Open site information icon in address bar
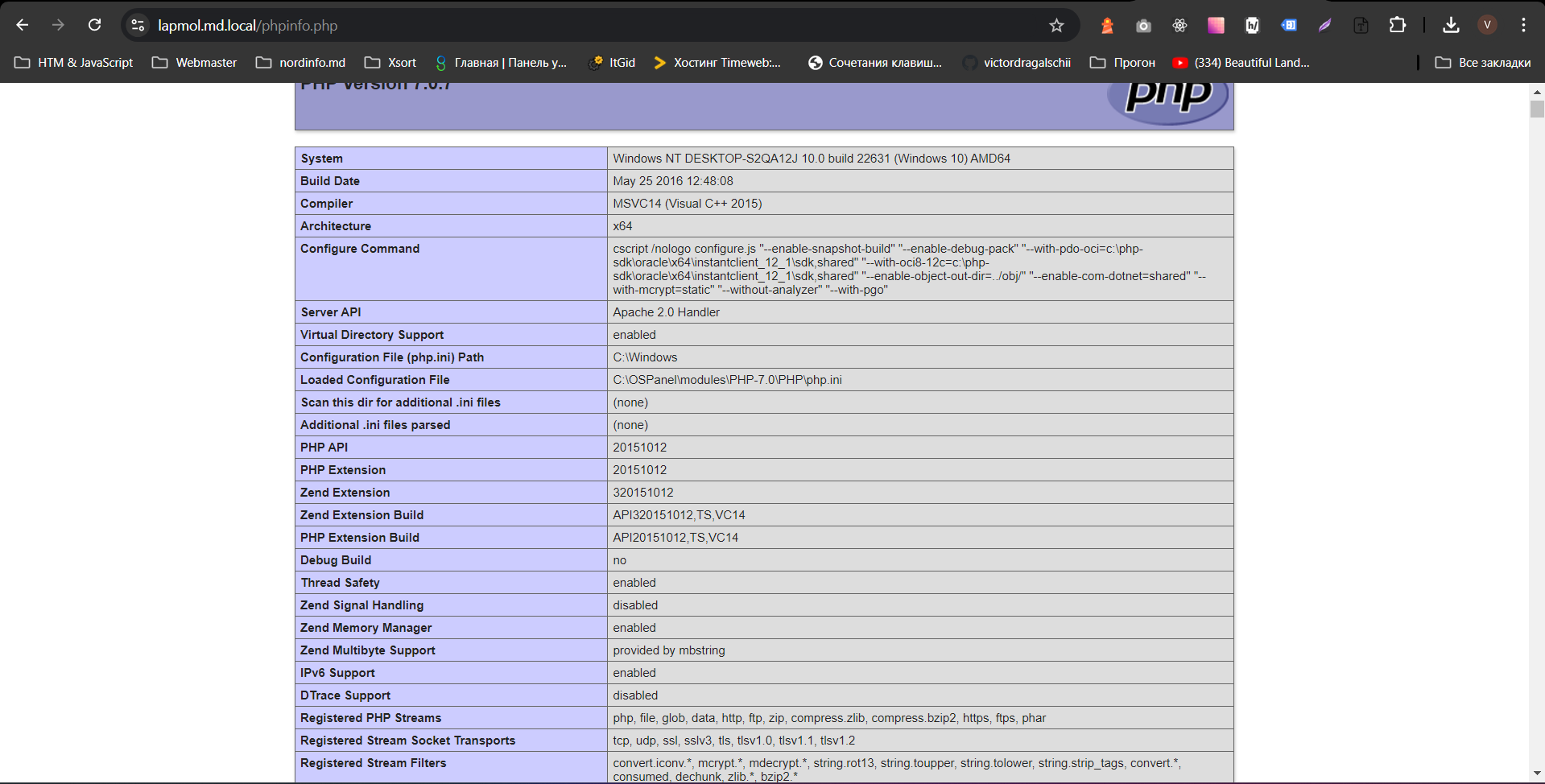Image resolution: width=1545 pixels, height=784 pixels. click(x=138, y=25)
